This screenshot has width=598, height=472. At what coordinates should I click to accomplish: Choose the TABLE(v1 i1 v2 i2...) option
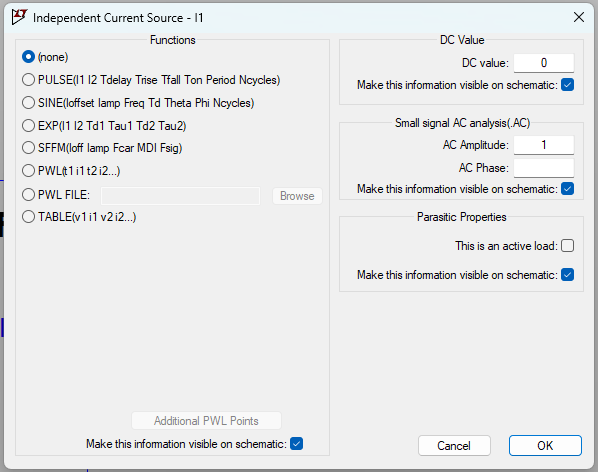click(28, 217)
